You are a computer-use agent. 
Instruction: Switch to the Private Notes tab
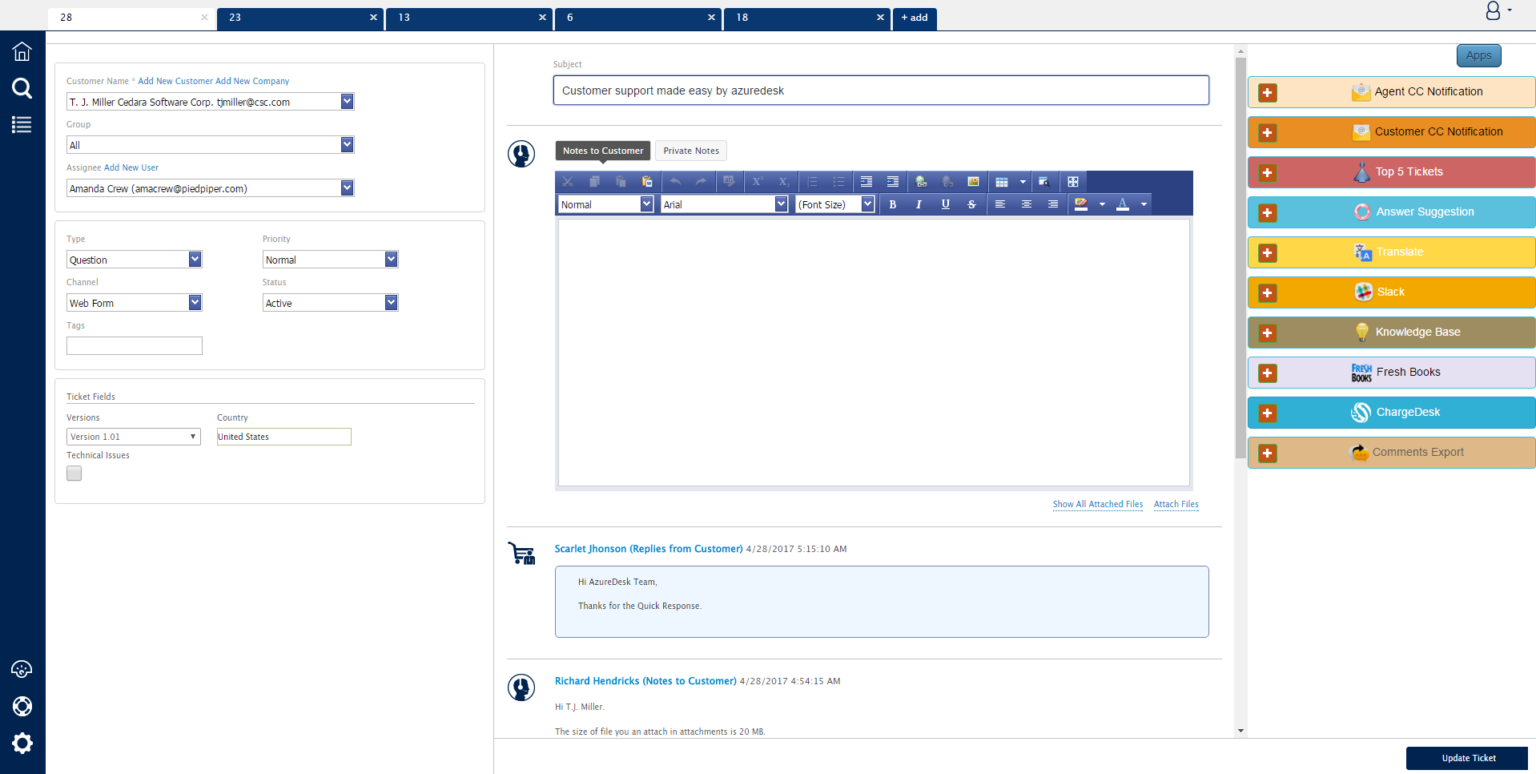690,150
